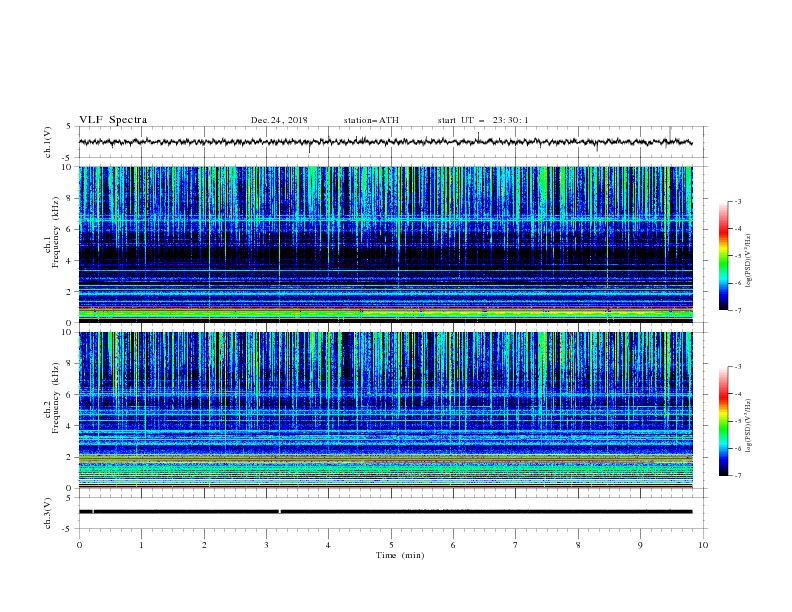The image size is (792, 612).
Task: Click the "10" kHz tick on ch.1 frequency axis
Action: [x=67, y=167]
